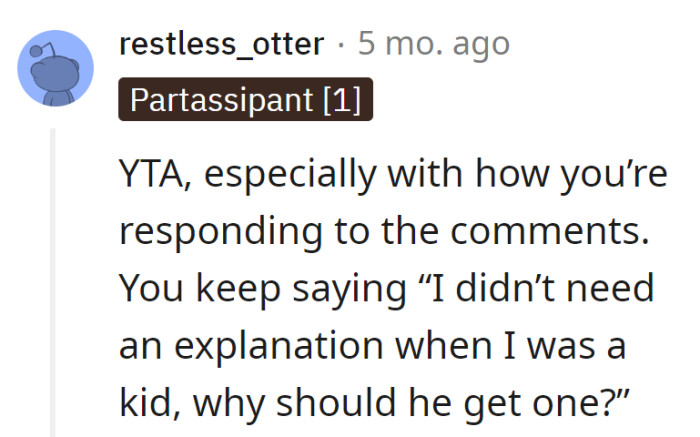Click the word "Partassipant" in the flair
The width and height of the screenshot is (700, 437).
coord(220,101)
